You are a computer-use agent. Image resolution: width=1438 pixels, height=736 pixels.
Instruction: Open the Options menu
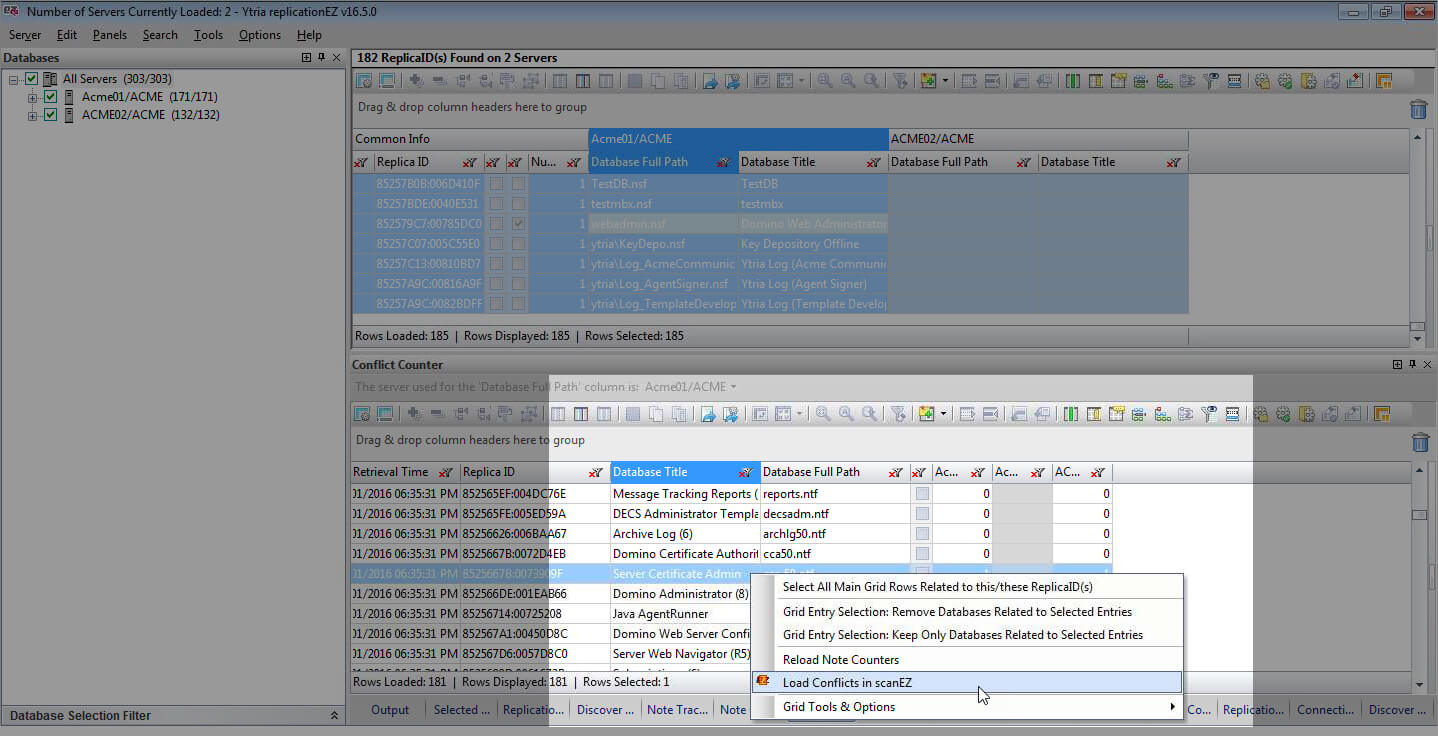click(260, 35)
